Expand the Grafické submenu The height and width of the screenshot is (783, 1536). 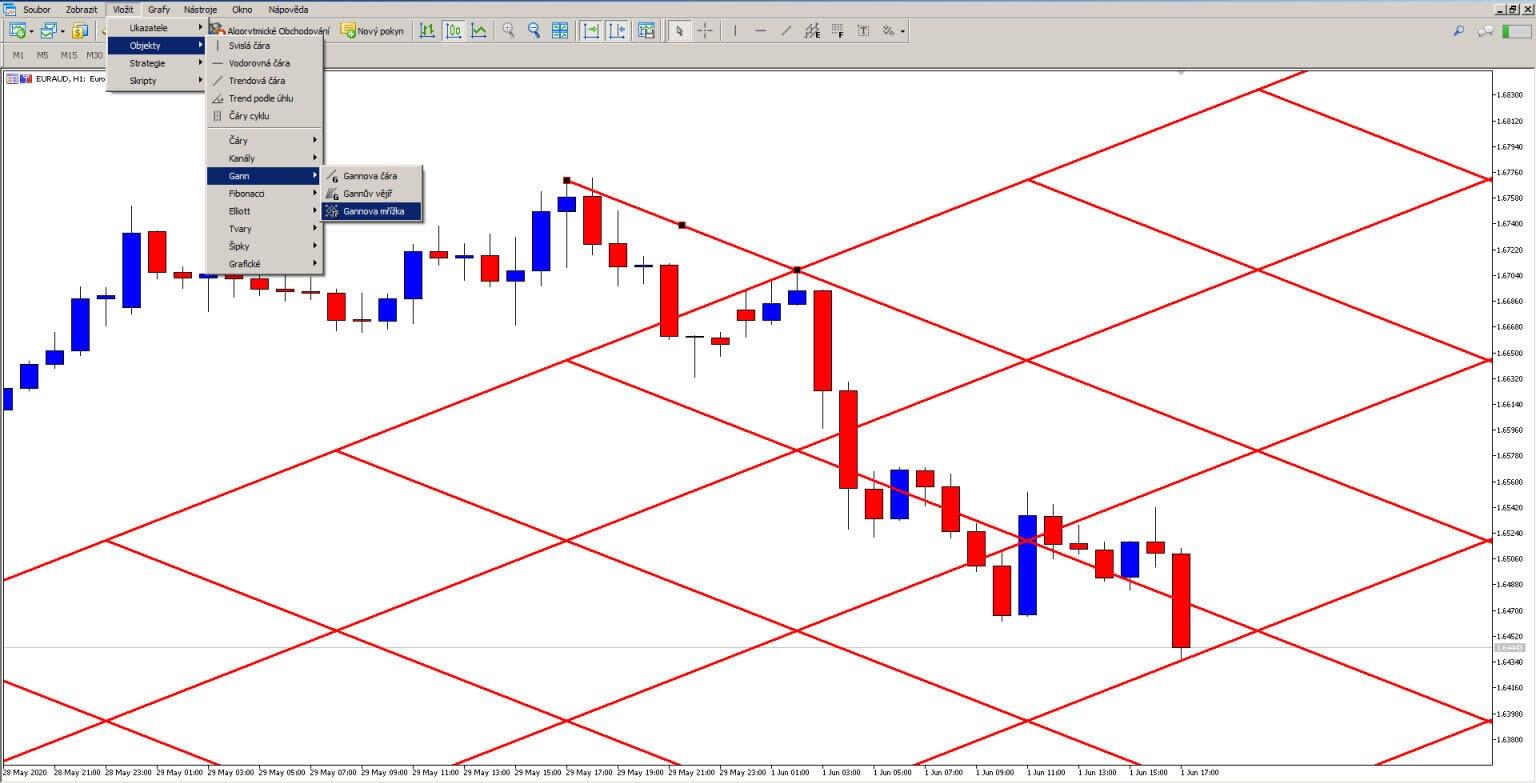tap(264, 264)
